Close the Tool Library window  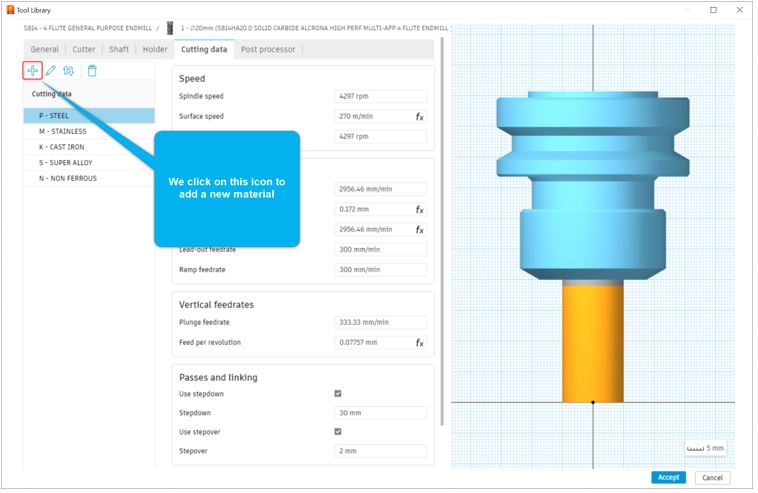click(739, 10)
